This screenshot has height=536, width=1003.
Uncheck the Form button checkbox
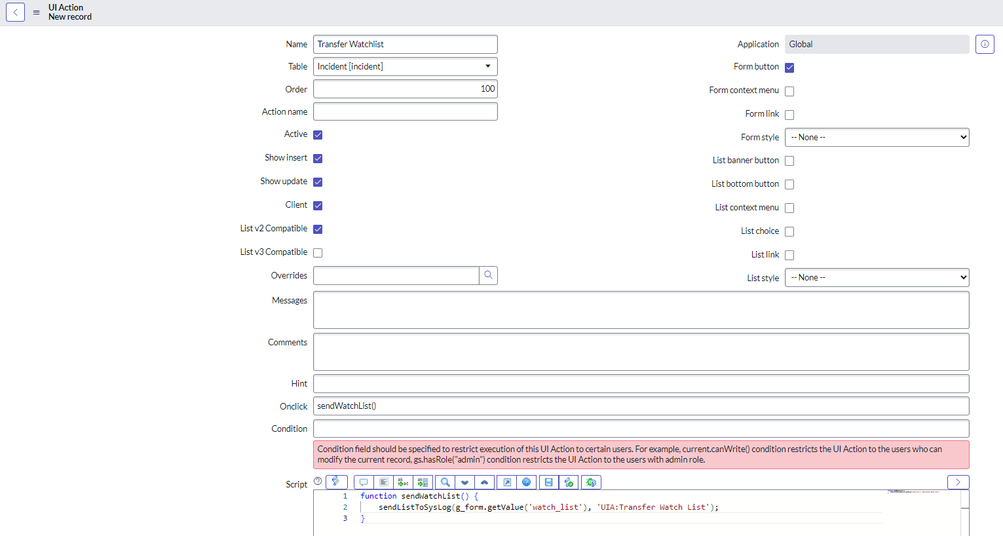pyautogui.click(x=789, y=68)
